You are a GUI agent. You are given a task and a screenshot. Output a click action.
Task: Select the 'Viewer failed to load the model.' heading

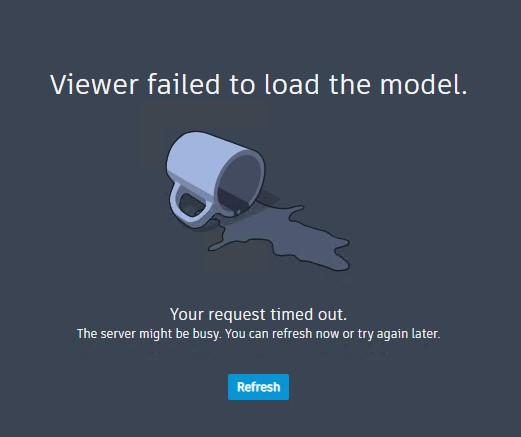(259, 84)
